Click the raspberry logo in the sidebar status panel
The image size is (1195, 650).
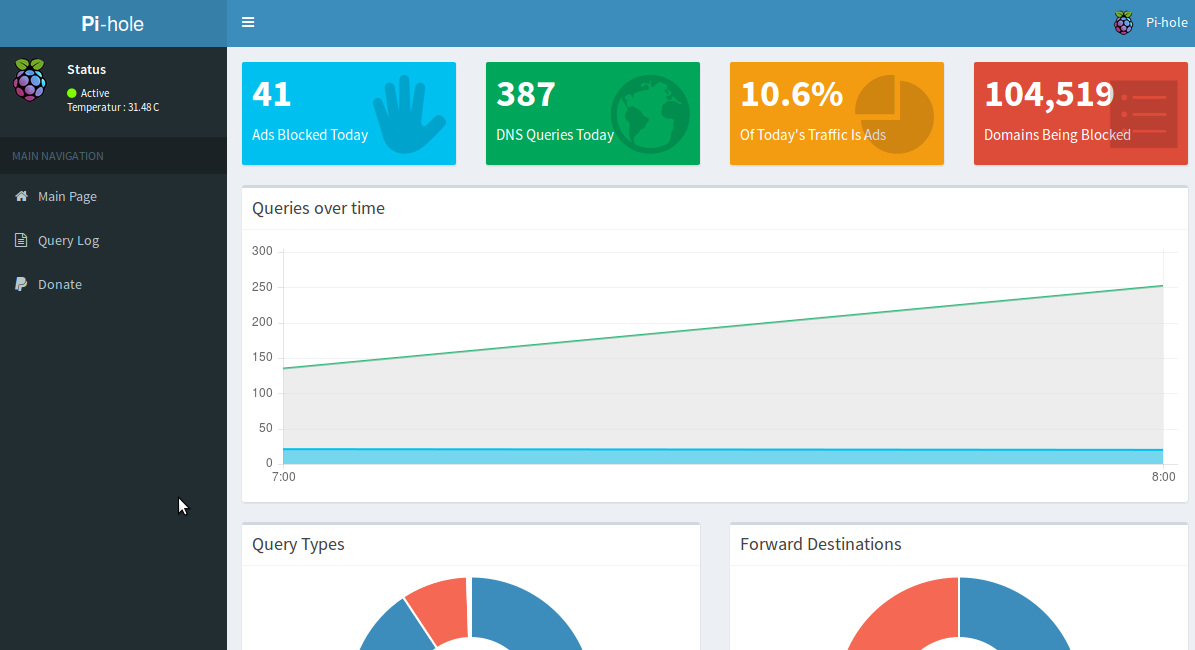(x=30, y=80)
